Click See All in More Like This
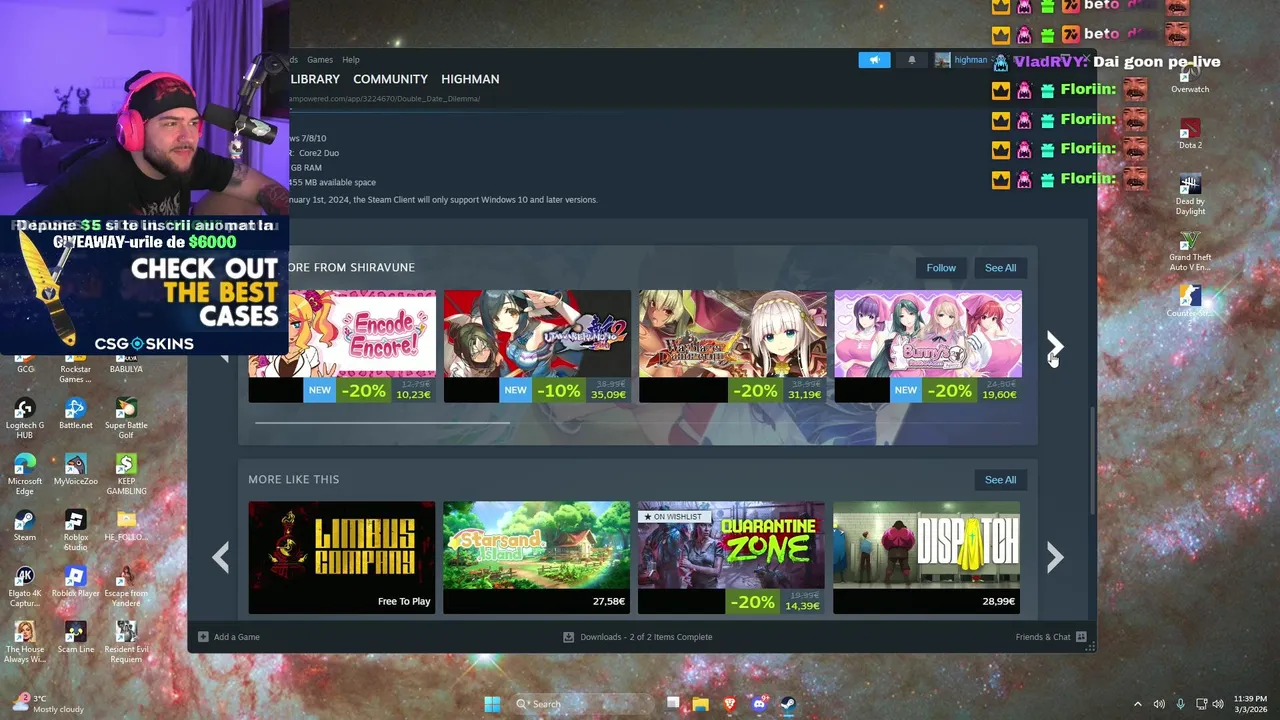This screenshot has width=1280, height=720. (x=1000, y=480)
